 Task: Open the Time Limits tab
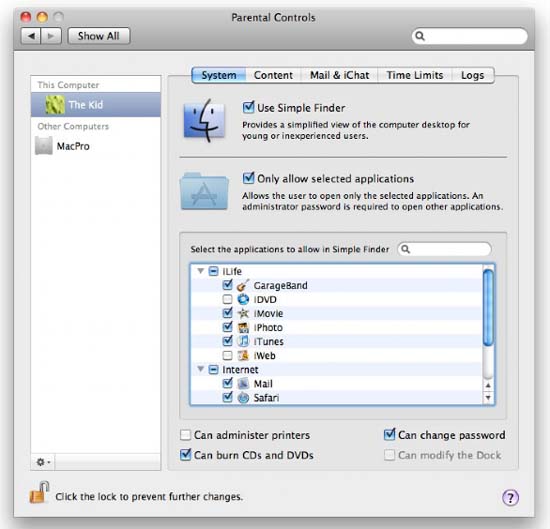(x=415, y=75)
